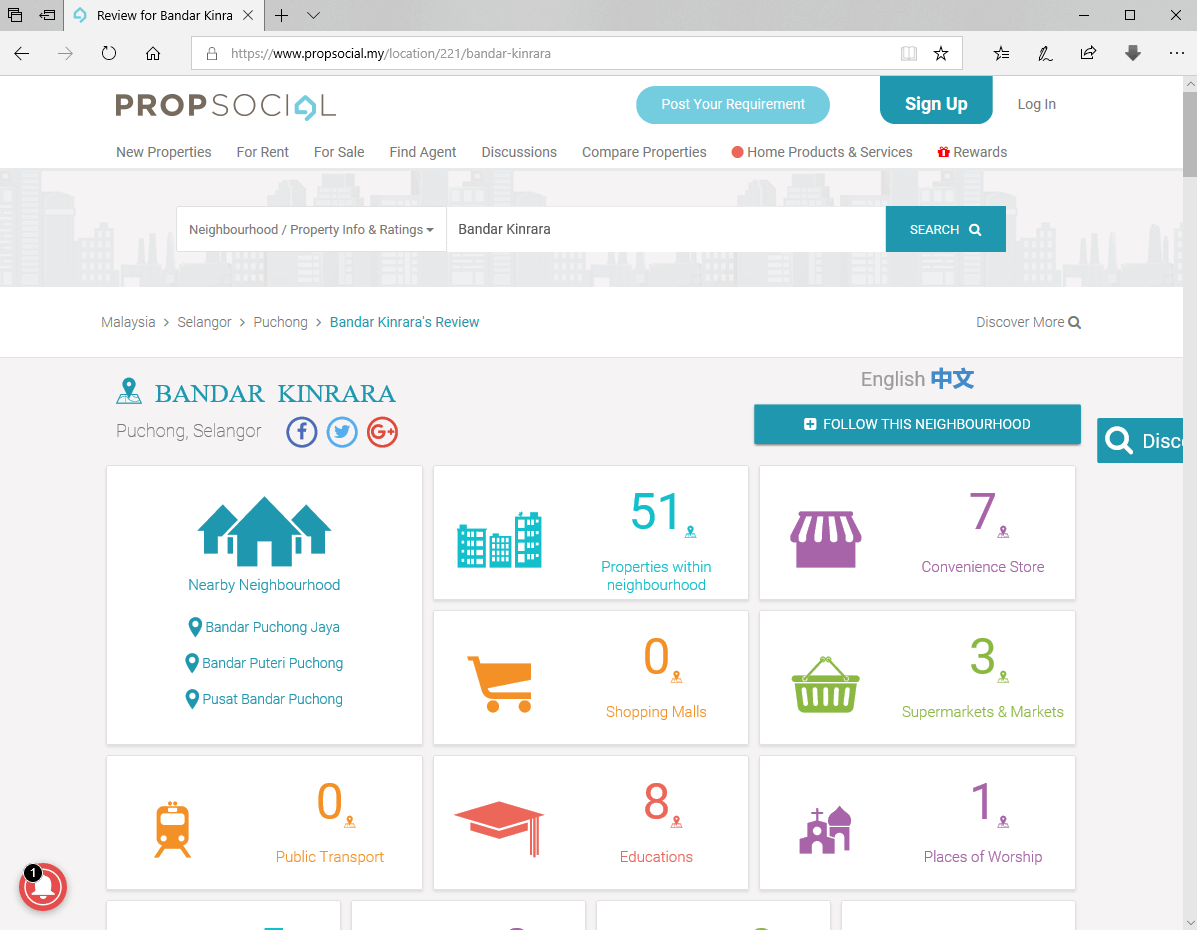Go to the browser home page
This screenshot has height=930, width=1197.
coord(153,53)
